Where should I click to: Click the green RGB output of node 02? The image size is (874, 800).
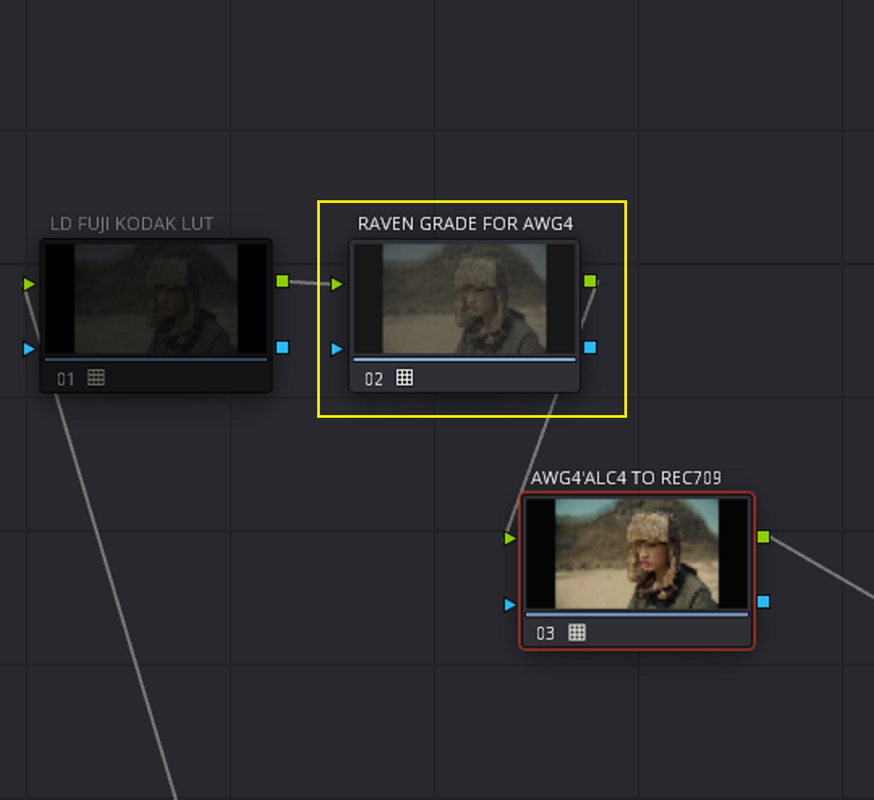[x=590, y=281]
